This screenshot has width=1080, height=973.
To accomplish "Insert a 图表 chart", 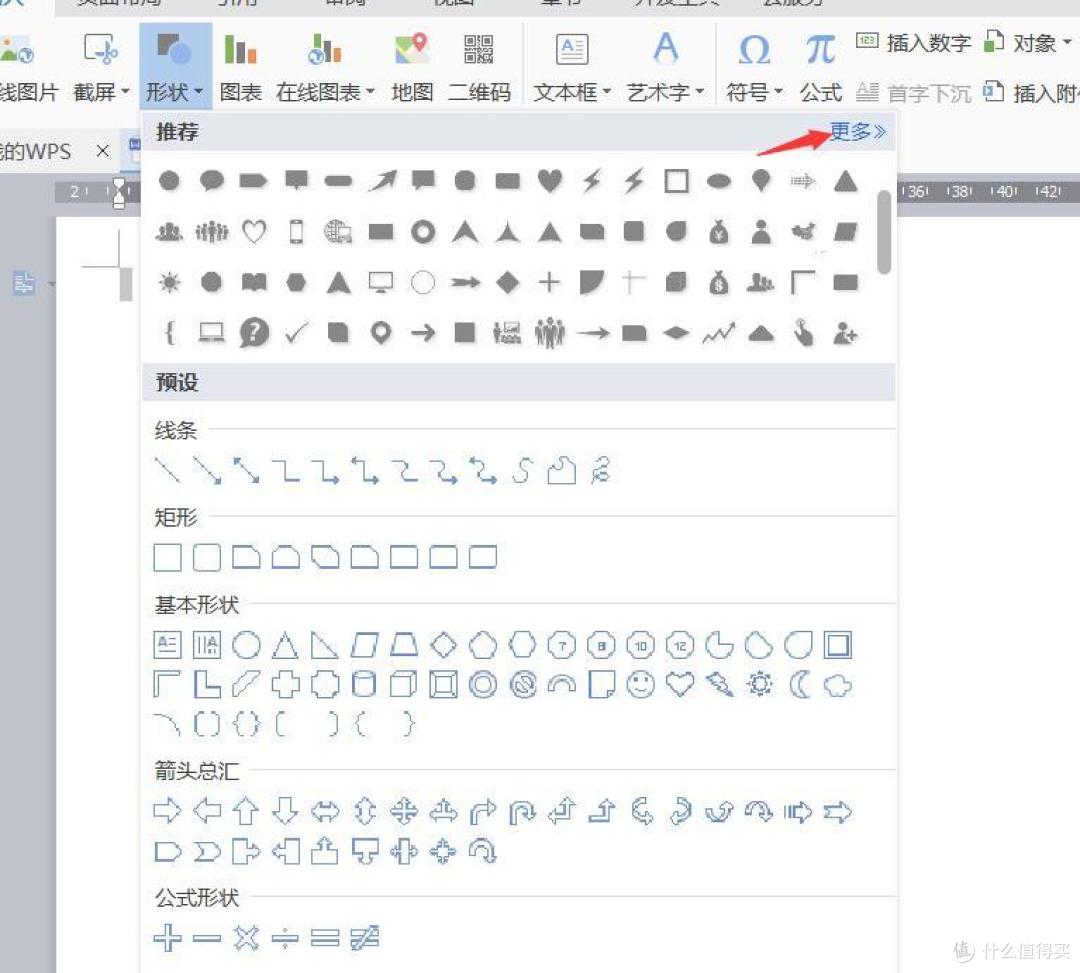I will (240, 67).
